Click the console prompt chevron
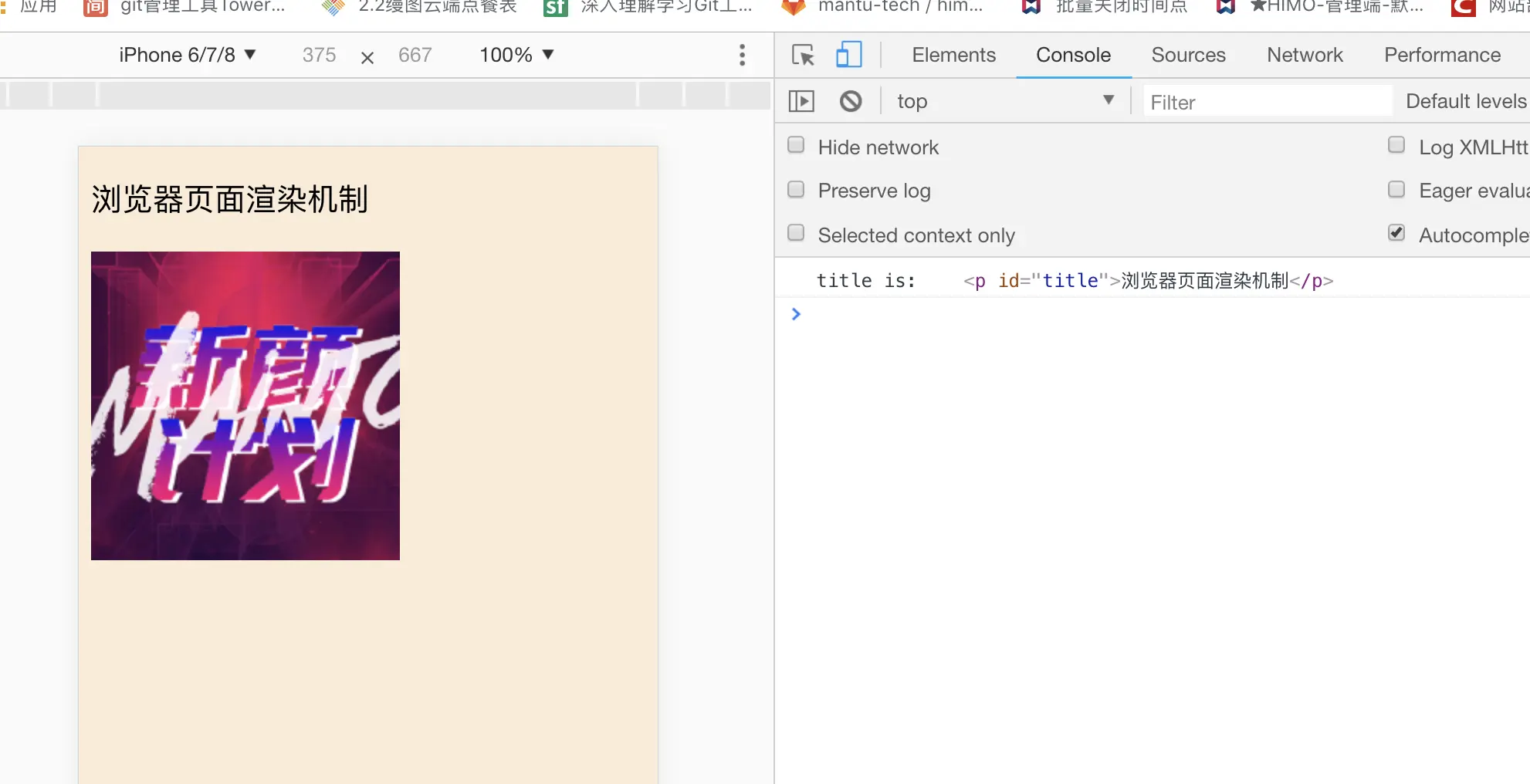 796,314
